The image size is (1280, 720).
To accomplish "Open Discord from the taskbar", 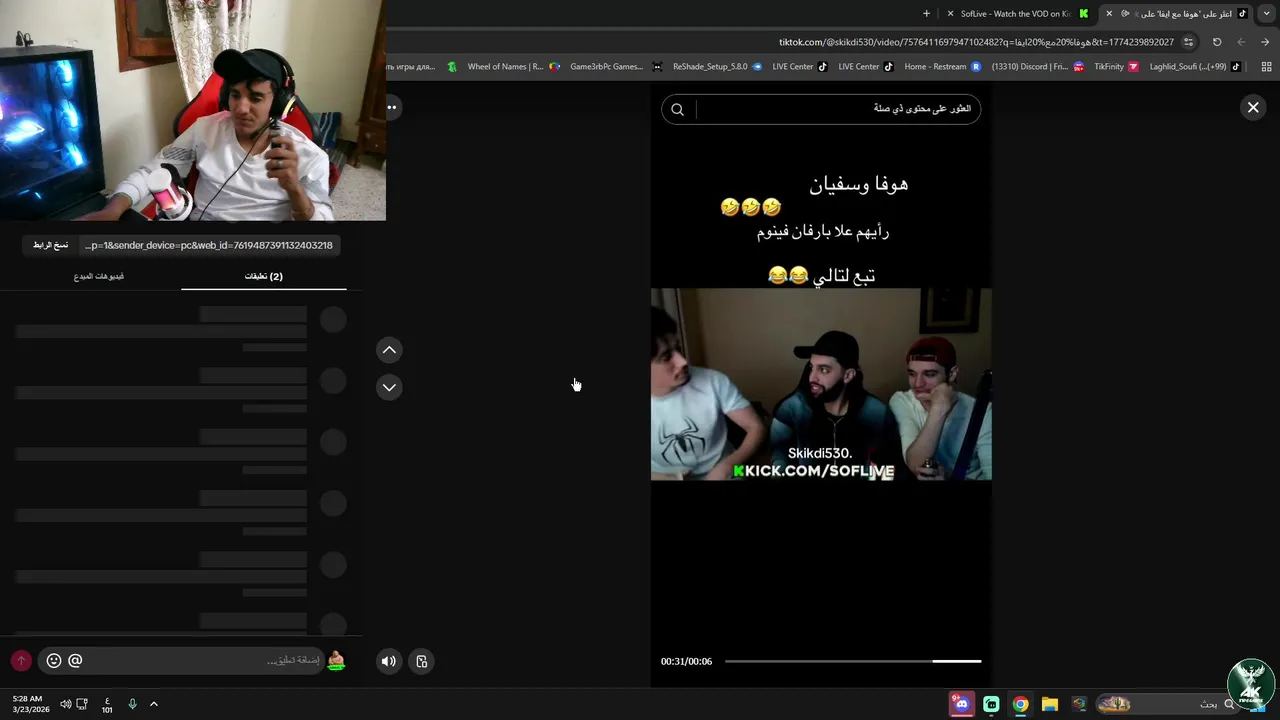I will coord(961,704).
